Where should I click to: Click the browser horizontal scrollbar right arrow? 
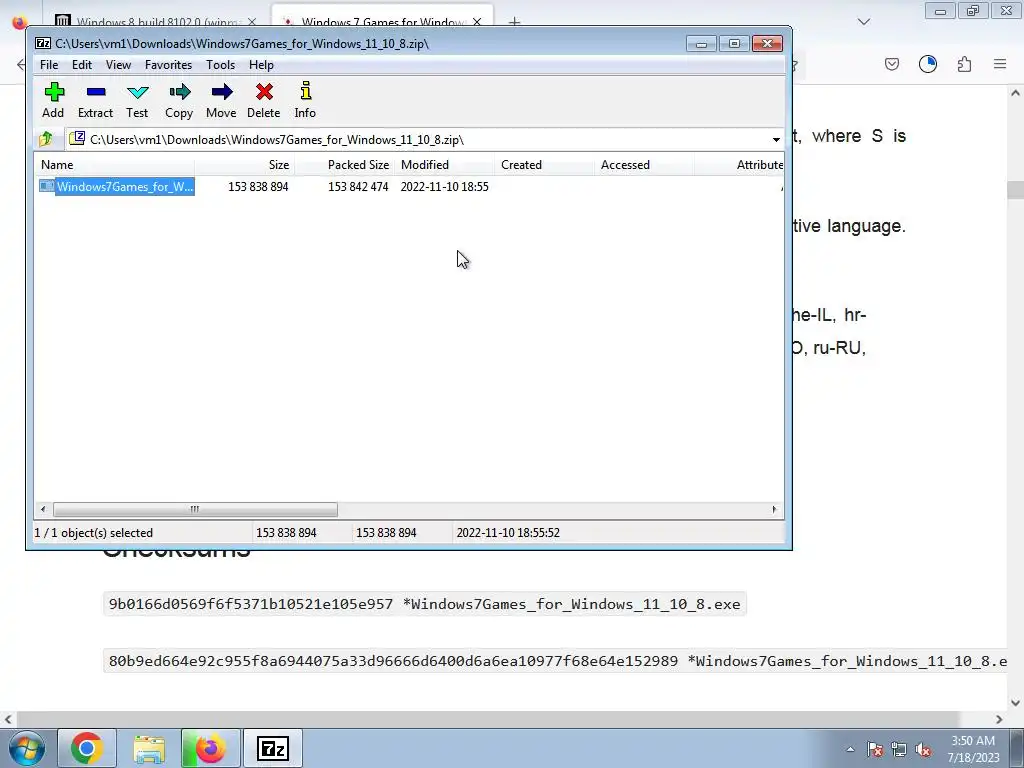pos(999,719)
